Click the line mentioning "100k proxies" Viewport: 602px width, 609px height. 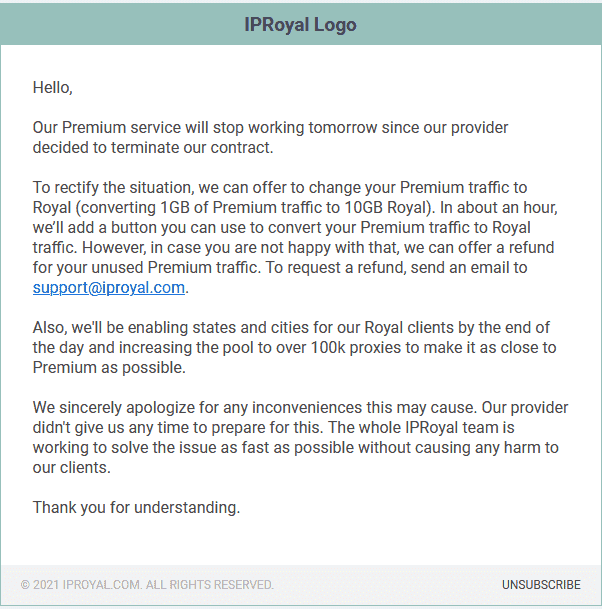(x=294, y=348)
